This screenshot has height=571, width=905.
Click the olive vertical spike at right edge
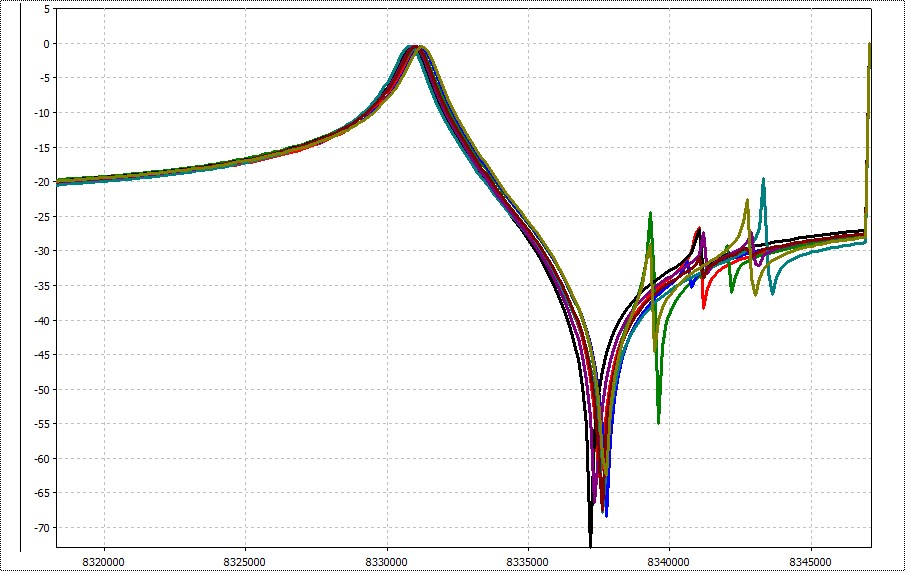(x=868, y=120)
